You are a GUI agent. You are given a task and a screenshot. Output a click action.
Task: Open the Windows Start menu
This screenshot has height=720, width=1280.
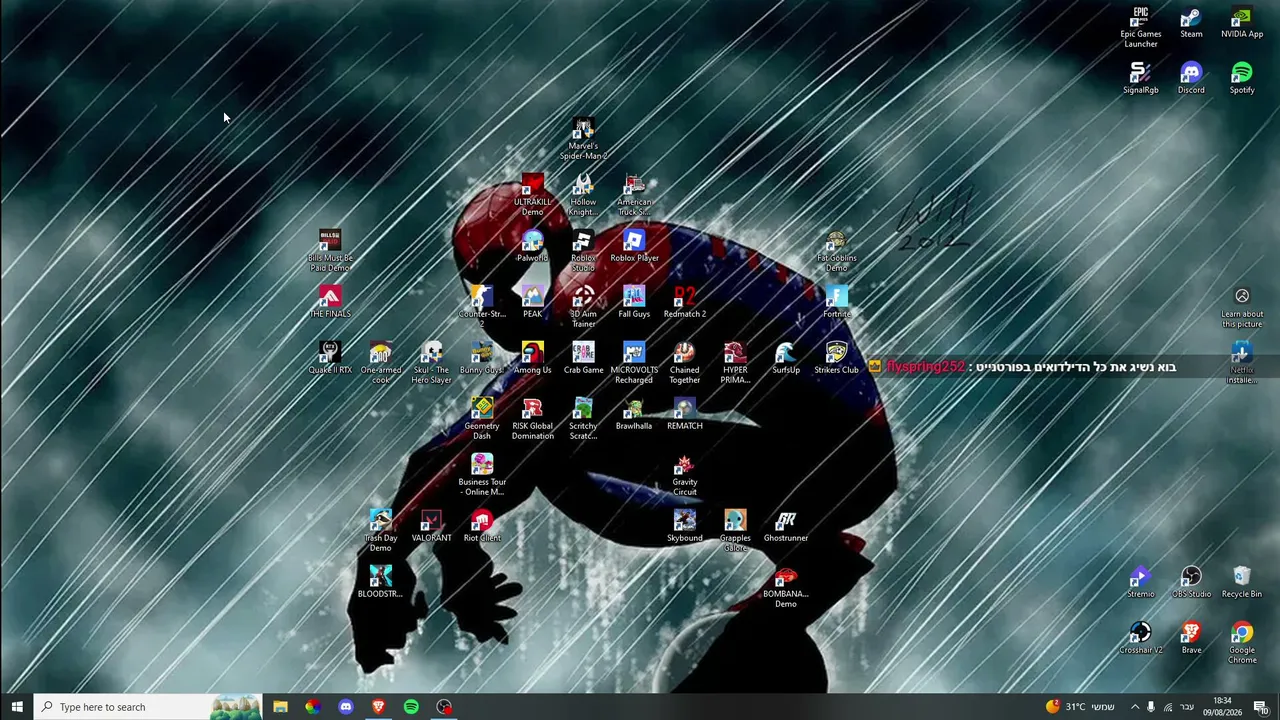[x=17, y=707]
